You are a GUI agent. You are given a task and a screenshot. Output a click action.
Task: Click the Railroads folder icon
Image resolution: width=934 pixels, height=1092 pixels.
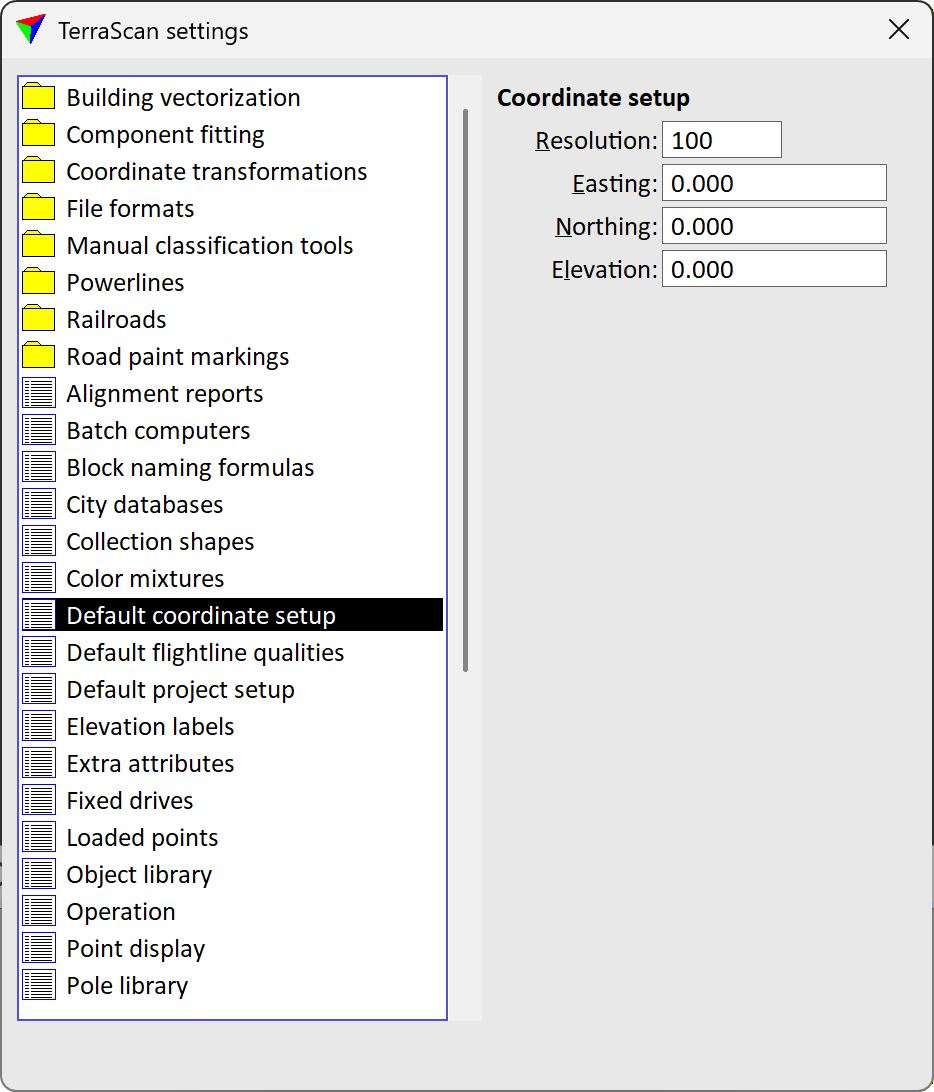tap(38, 318)
